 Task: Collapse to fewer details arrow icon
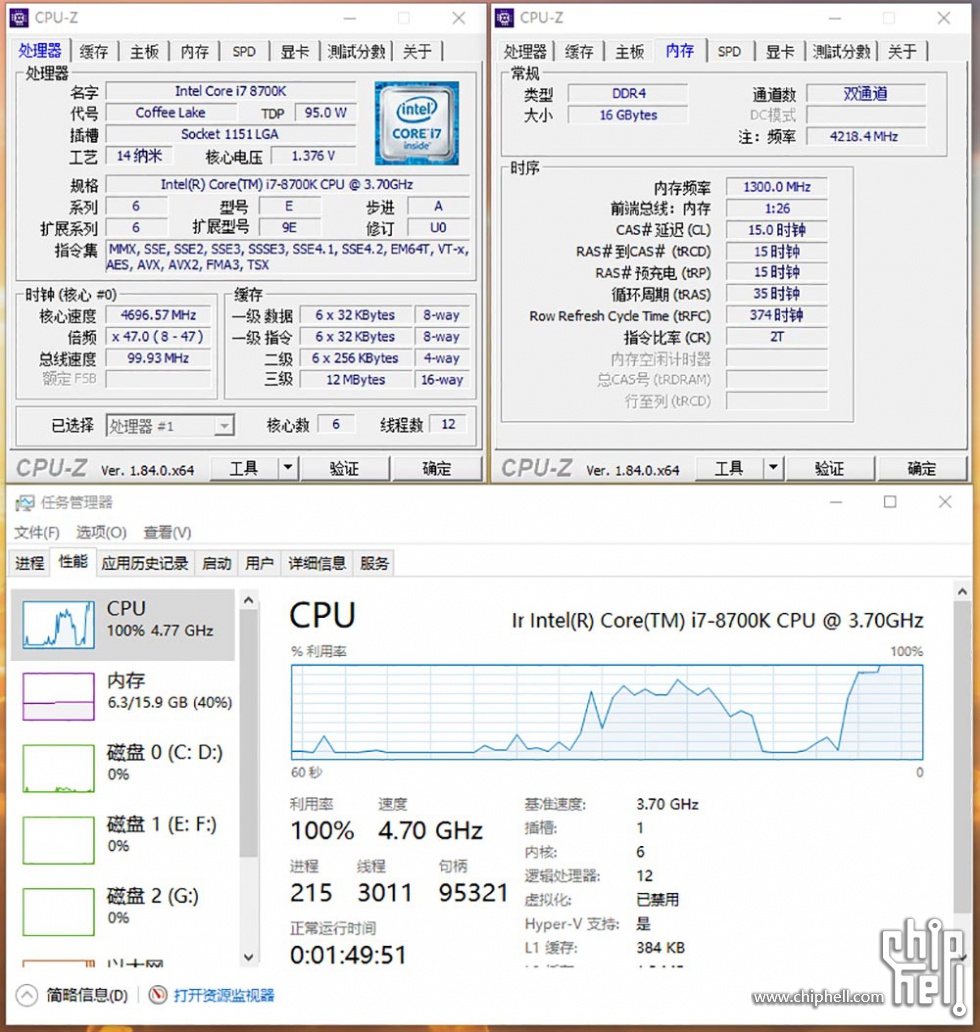[27, 995]
